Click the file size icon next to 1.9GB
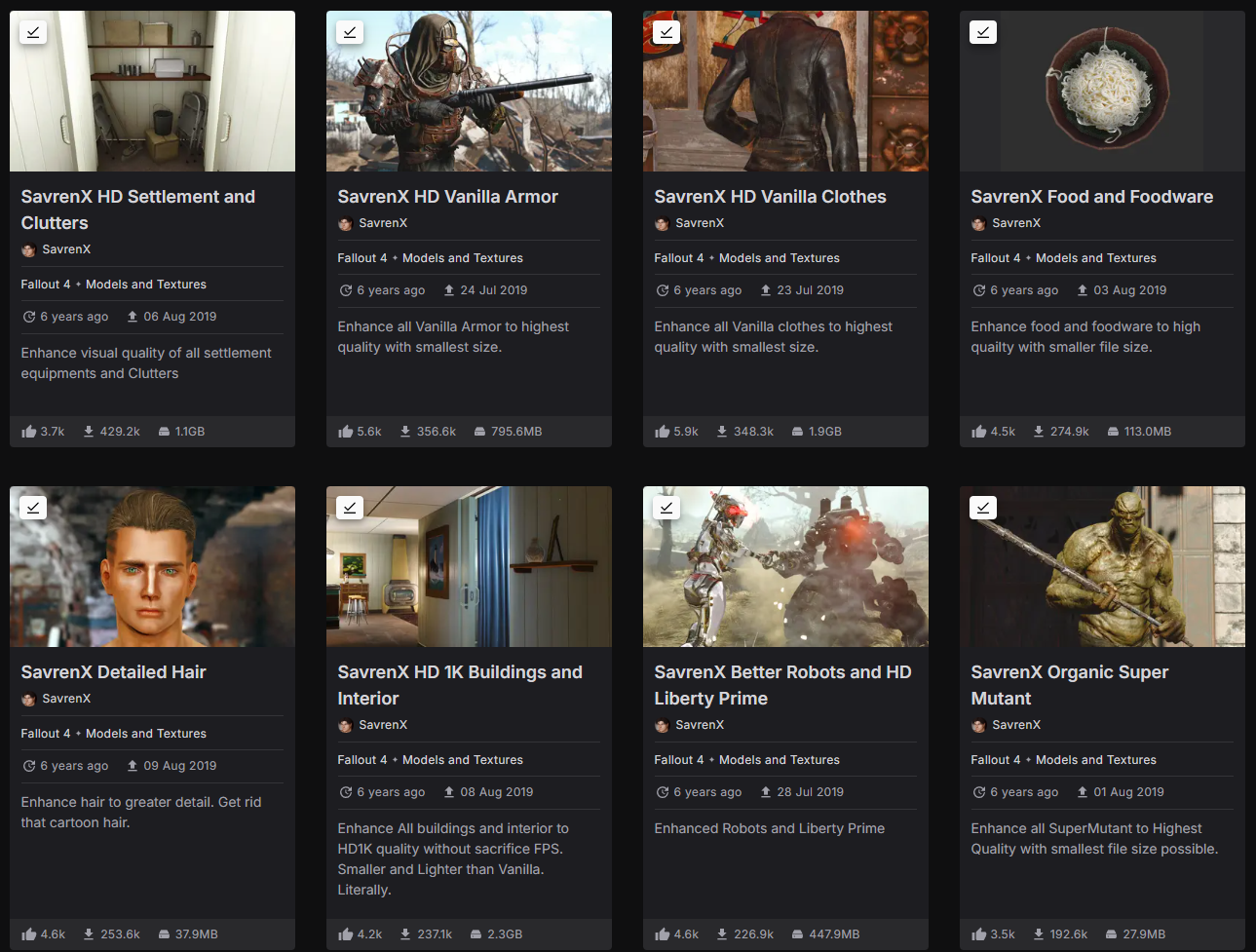Image resolution: width=1256 pixels, height=952 pixels. pos(797,431)
